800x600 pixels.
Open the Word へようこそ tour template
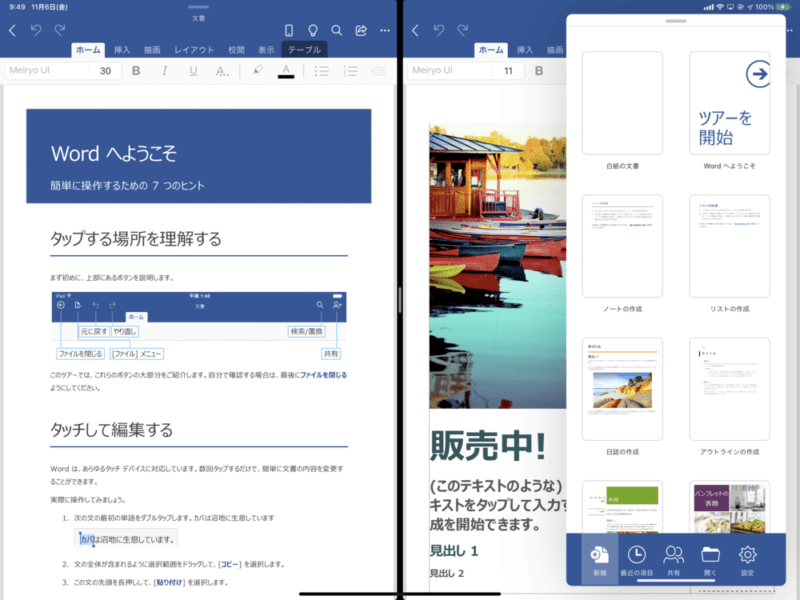point(730,103)
